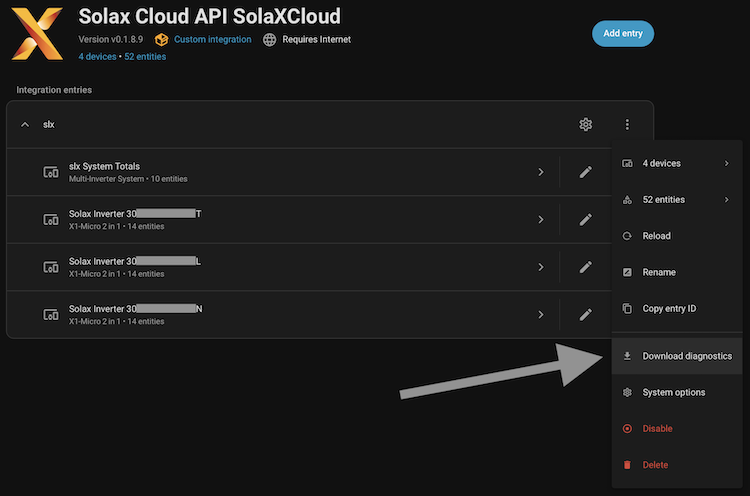Open slx System Totals via its chevron

(541, 172)
